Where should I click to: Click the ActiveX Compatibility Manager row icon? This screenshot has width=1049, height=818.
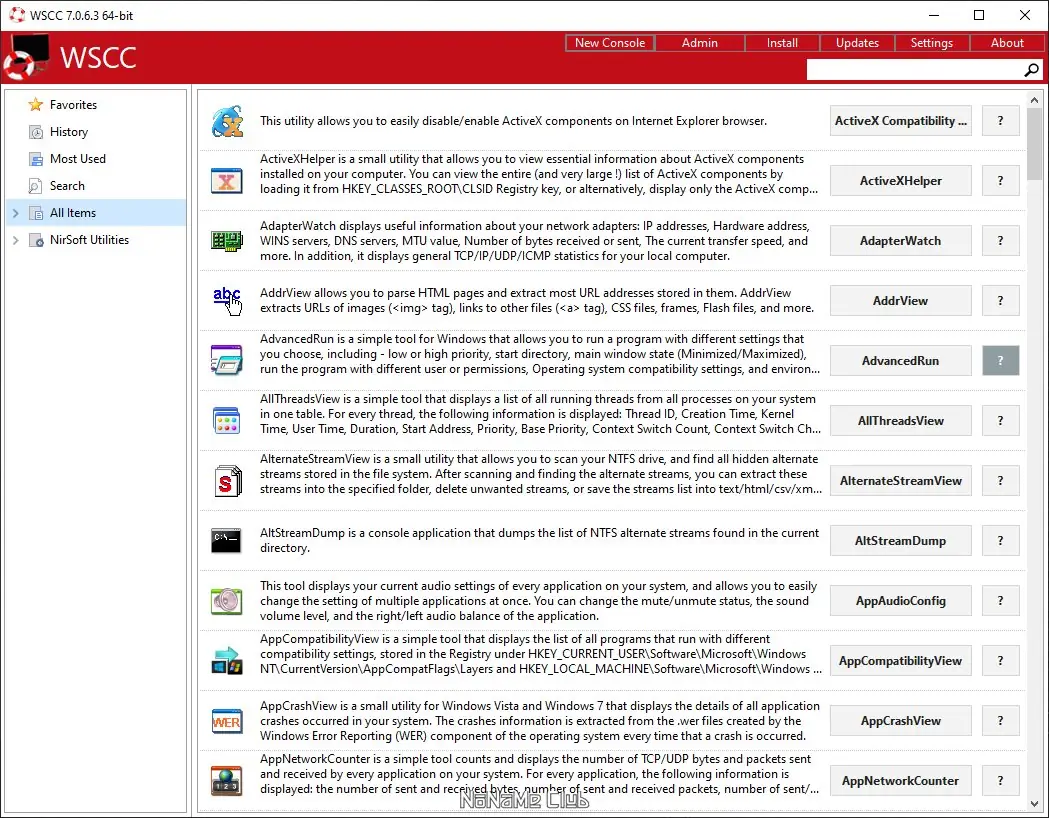click(227, 121)
